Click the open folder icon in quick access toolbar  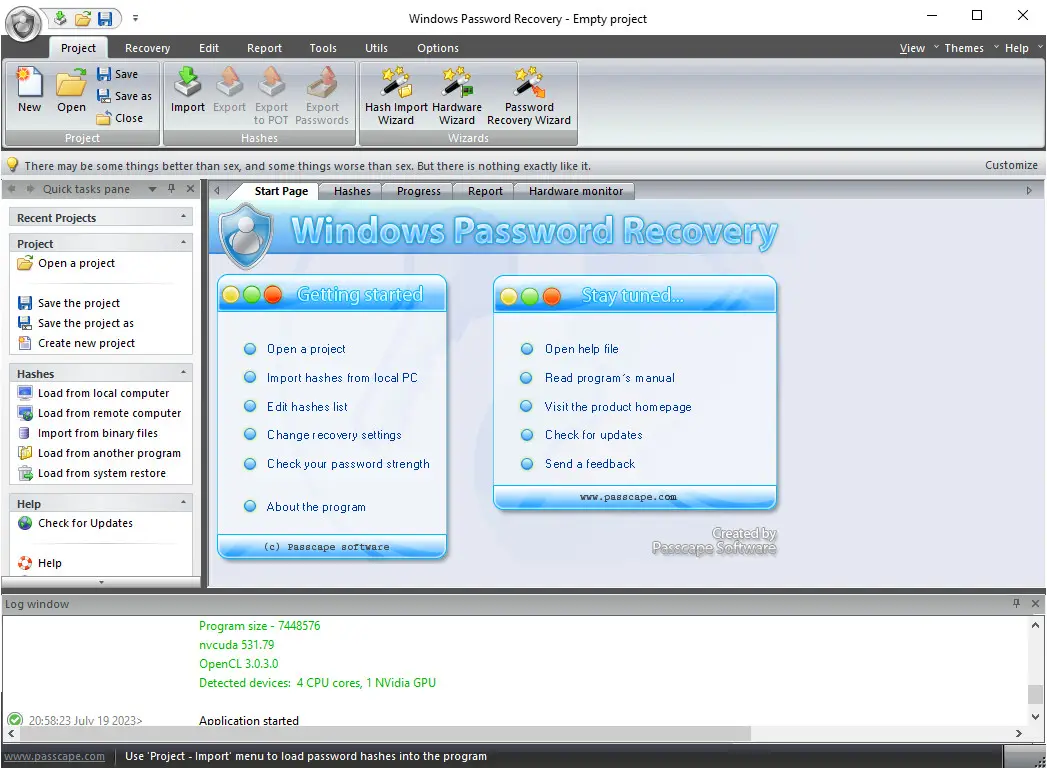coord(83,18)
